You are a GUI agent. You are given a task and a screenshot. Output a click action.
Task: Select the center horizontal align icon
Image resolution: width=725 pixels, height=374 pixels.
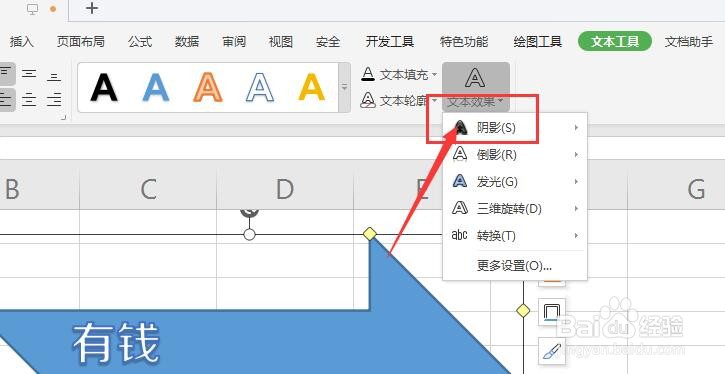(29, 99)
